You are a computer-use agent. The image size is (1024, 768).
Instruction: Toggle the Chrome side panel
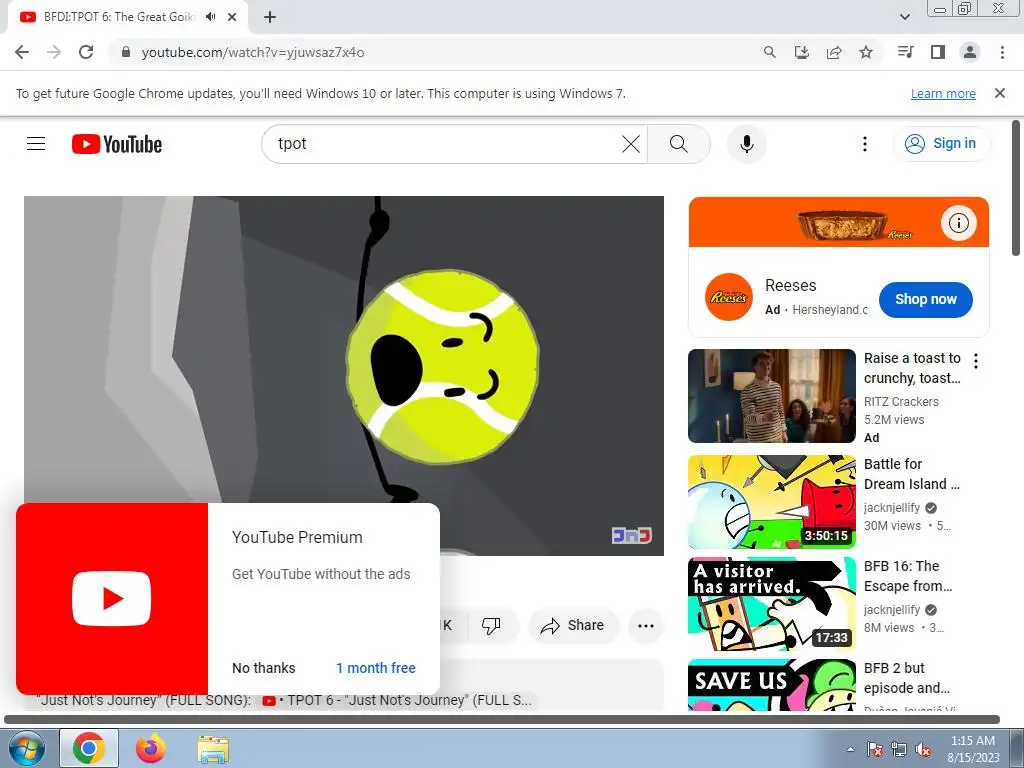(x=938, y=52)
